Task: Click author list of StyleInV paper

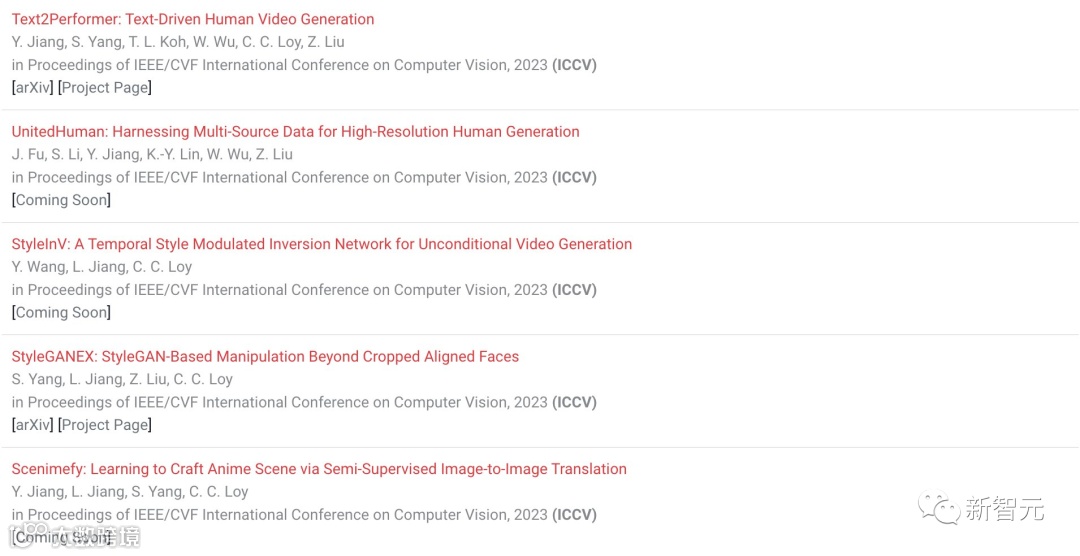Action: pos(102,267)
